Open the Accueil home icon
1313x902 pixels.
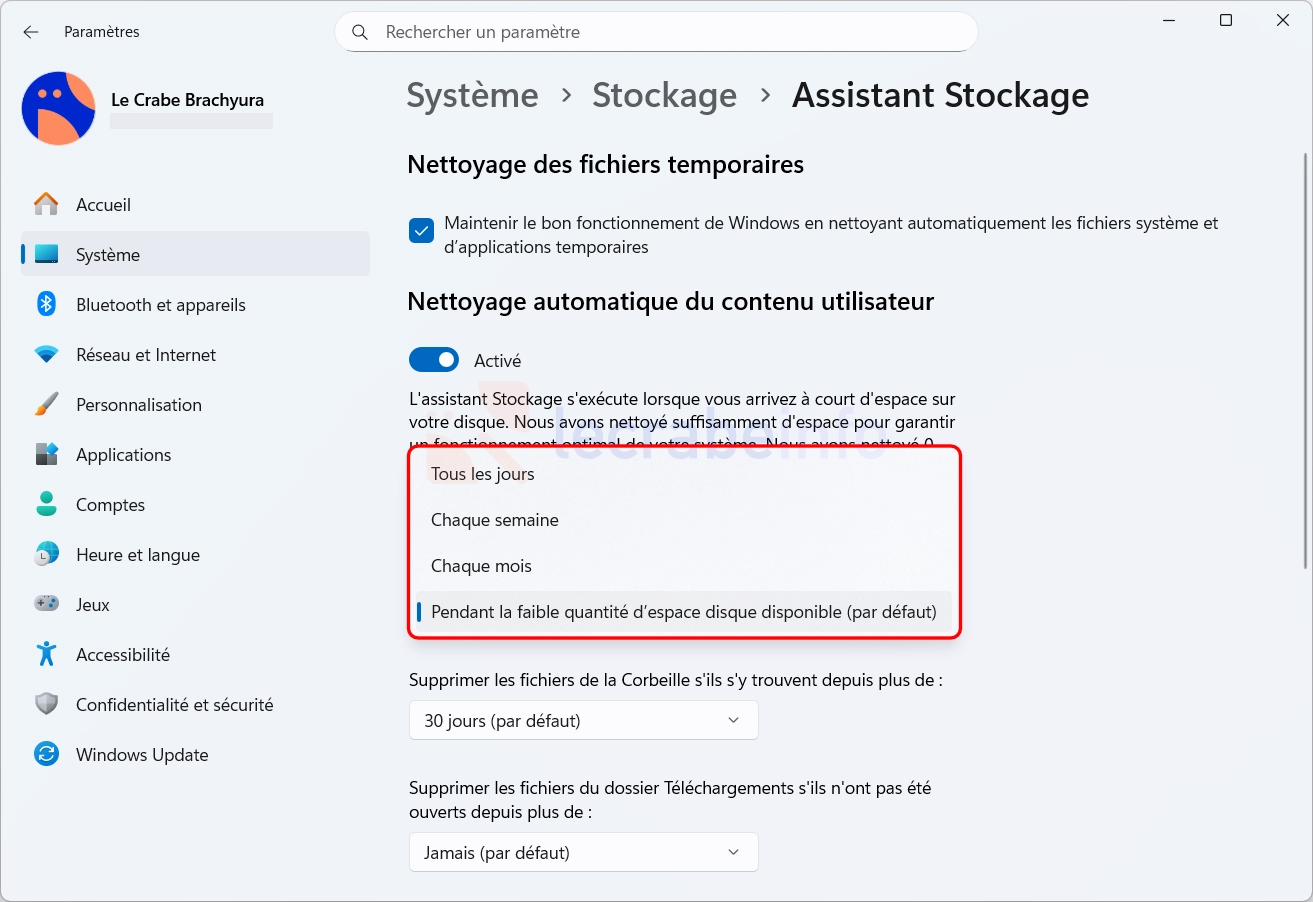46,205
